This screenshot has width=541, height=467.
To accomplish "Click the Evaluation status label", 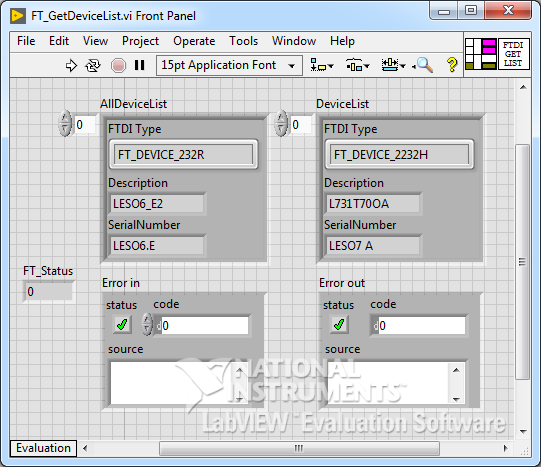I will coord(43,448).
